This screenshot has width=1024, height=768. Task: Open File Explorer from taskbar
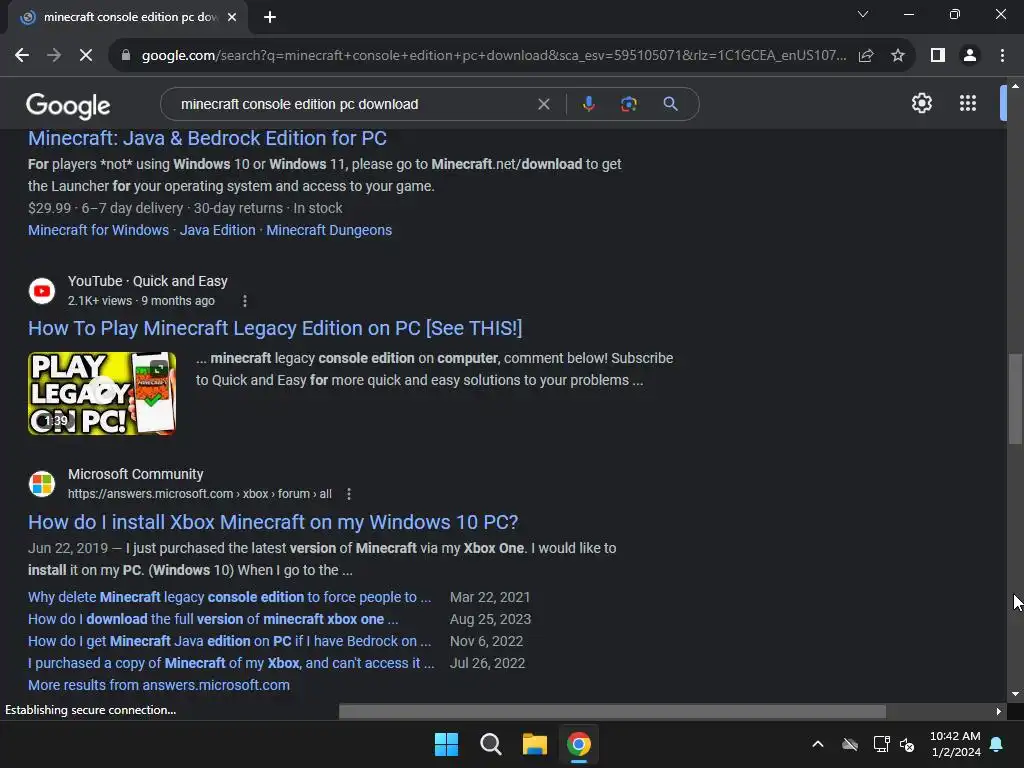[534, 744]
